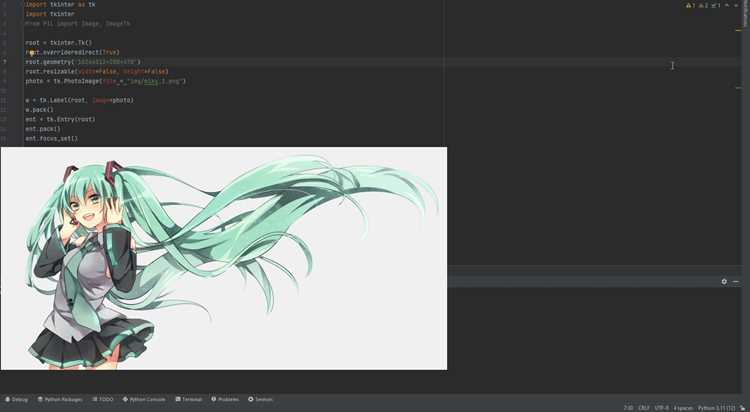Open the Python Packages tool window

point(60,399)
